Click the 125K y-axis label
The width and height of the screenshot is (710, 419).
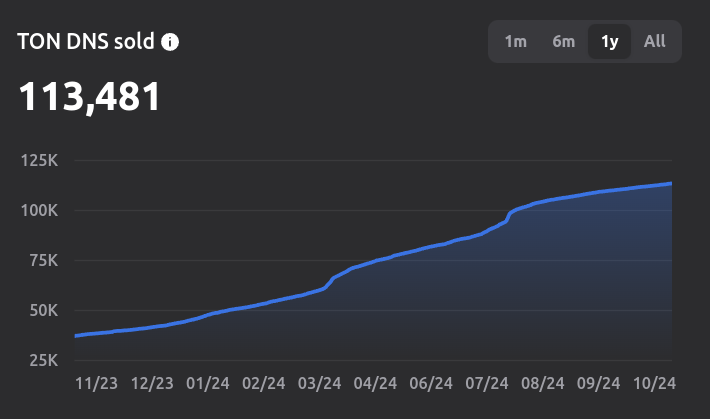tap(39, 160)
